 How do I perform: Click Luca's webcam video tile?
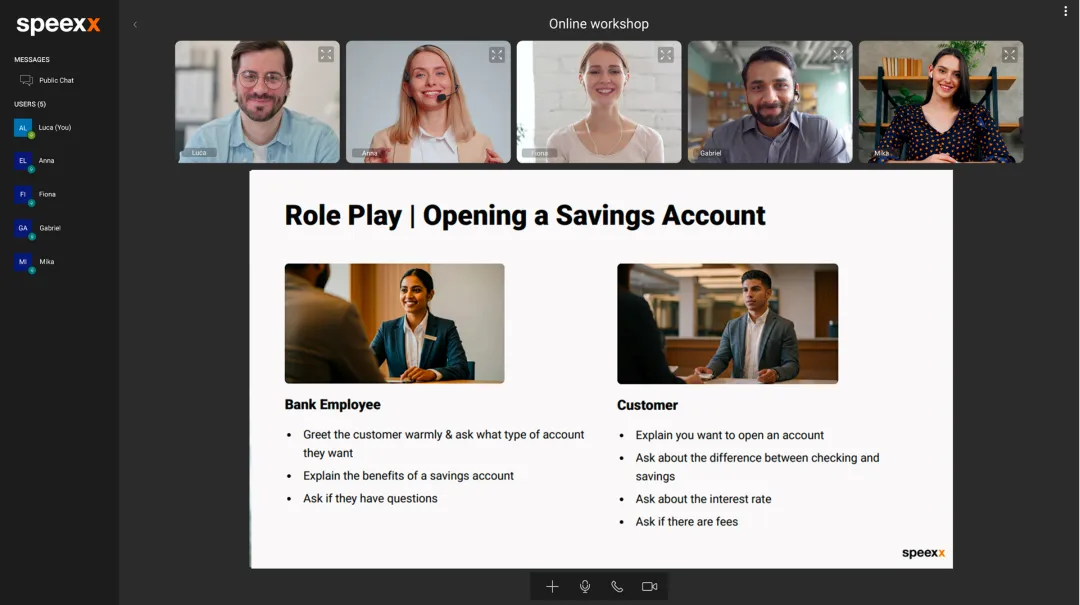pos(258,102)
